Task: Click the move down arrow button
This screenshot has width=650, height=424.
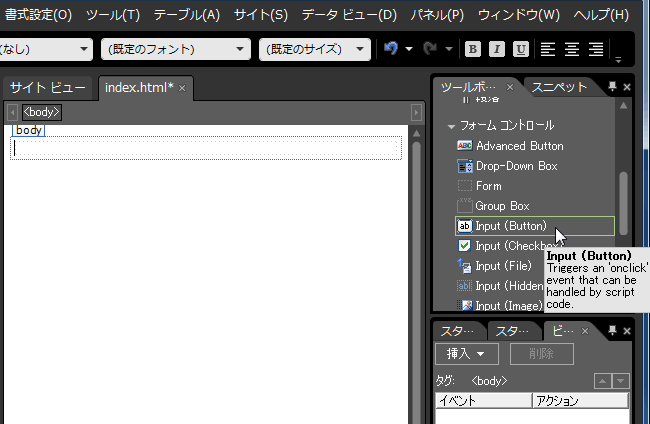Action: click(621, 381)
